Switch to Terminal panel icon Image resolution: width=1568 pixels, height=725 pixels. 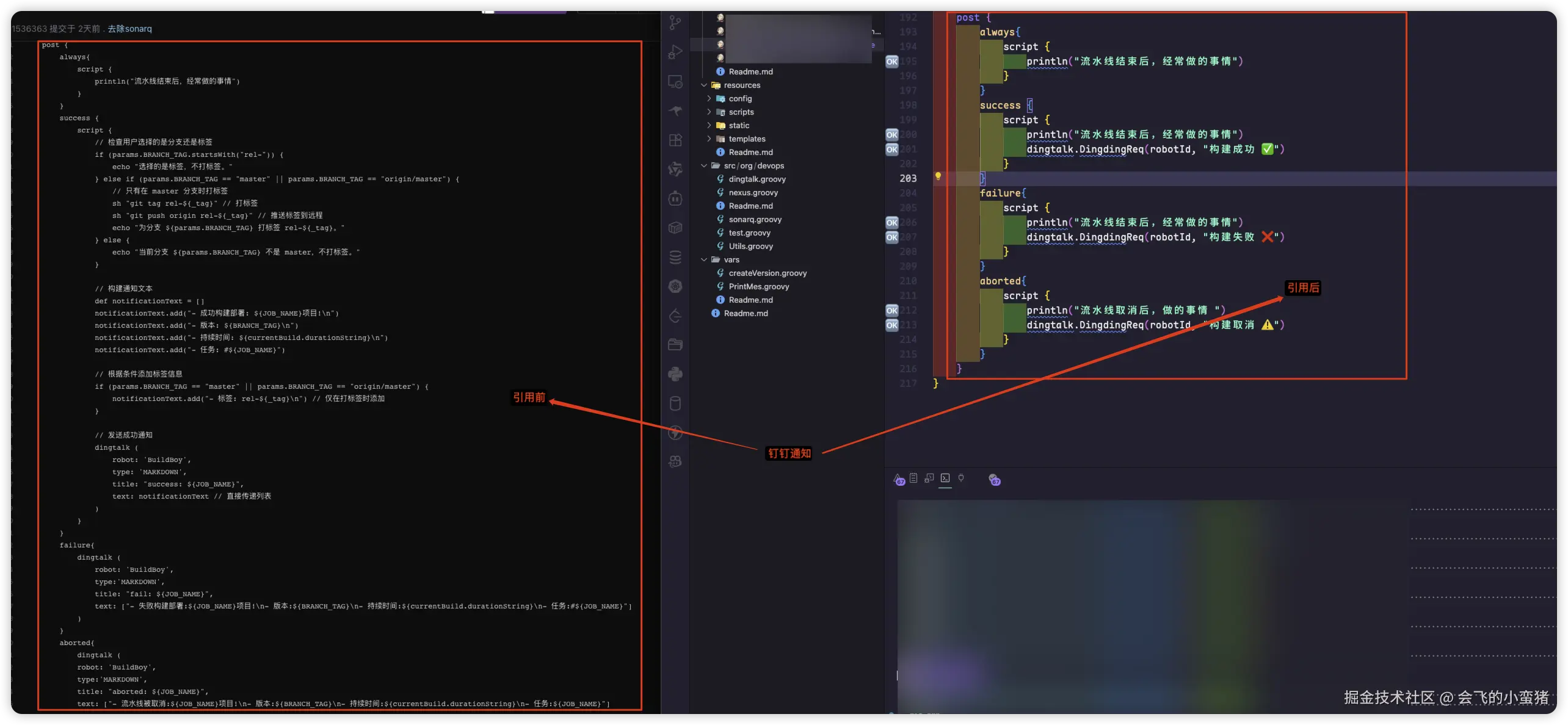coord(945,478)
